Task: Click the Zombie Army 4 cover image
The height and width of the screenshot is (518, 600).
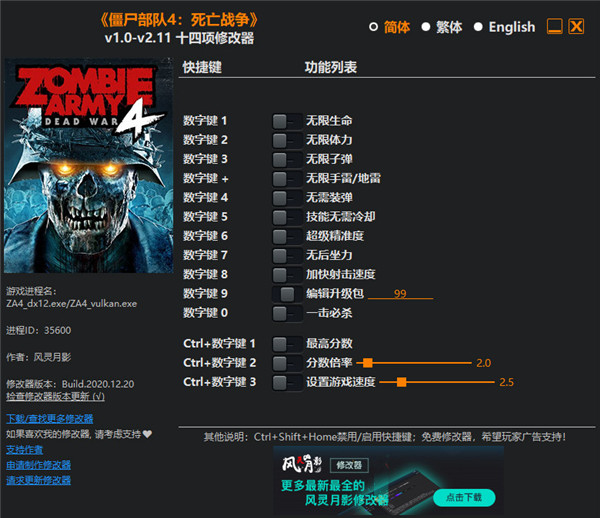Action: pyautogui.click(x=88, y=165)
